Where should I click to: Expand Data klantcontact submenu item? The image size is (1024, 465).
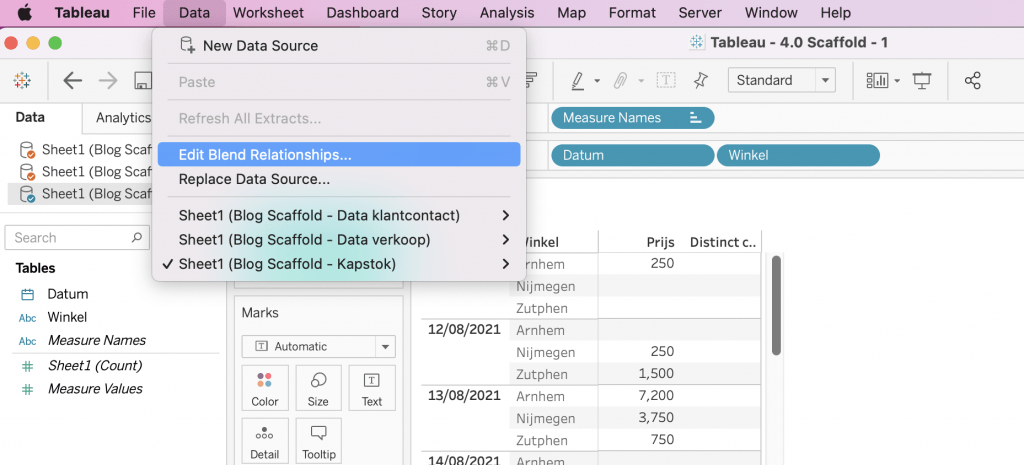318,215
